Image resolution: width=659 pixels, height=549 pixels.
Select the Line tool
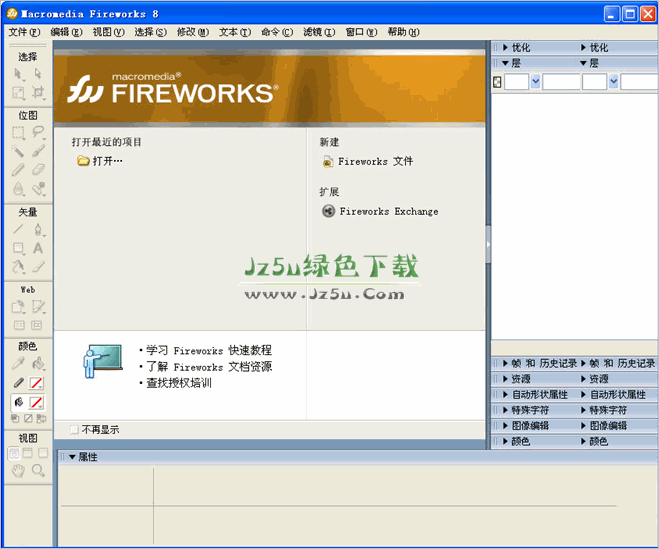point(18,230)
